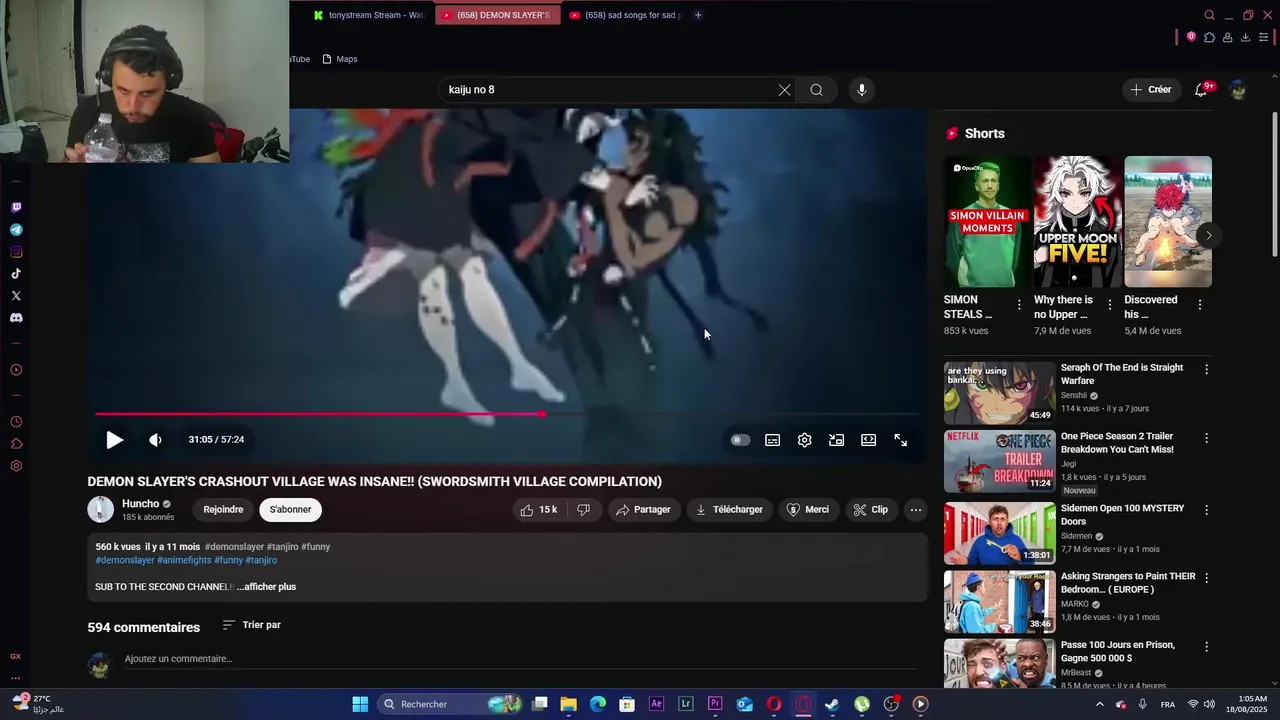Seek on the red video progress bar

click(x=505, y=414)
